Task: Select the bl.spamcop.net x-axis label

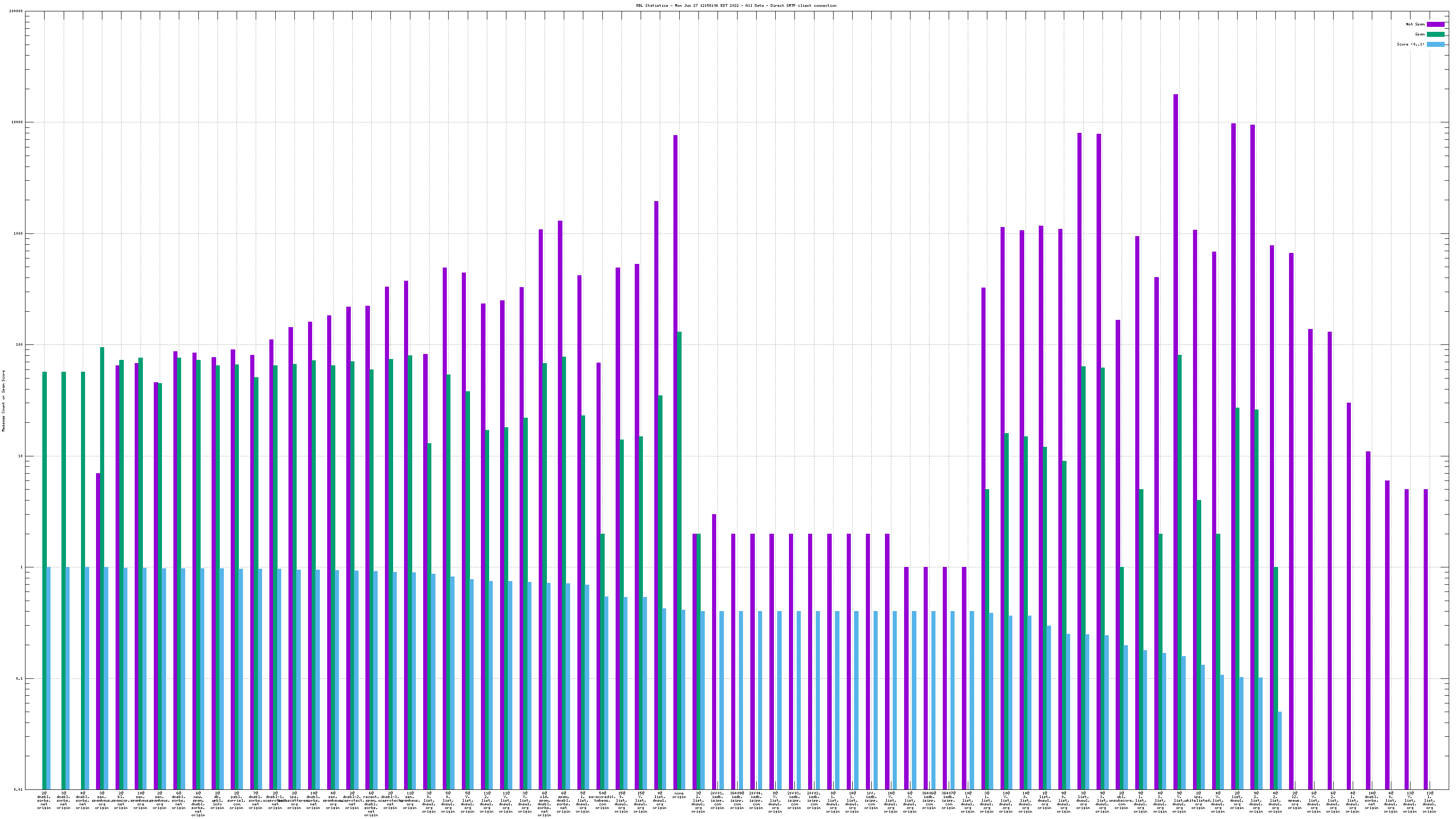Action: [x=121, y=800]
